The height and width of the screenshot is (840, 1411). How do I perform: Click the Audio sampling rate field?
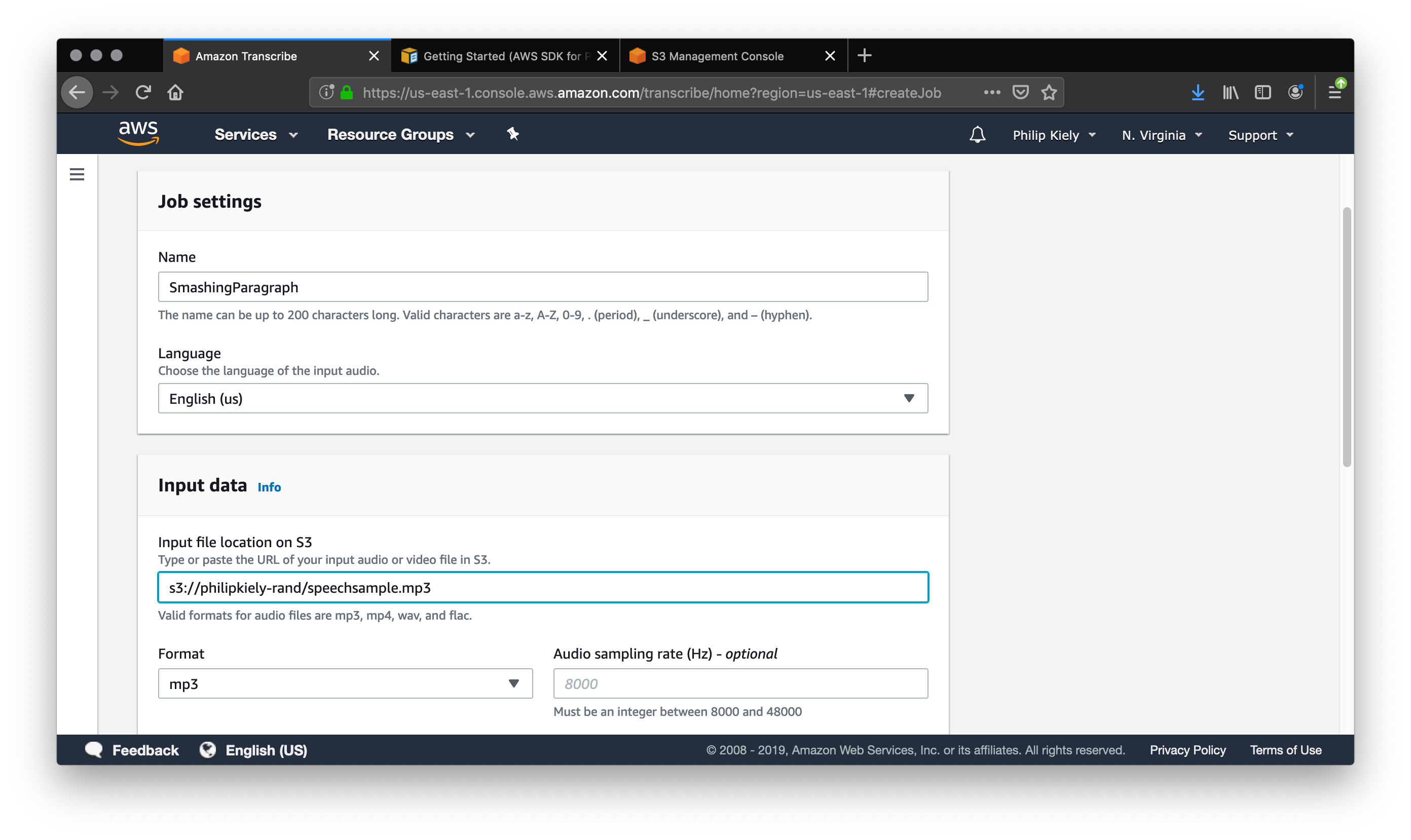(740, 683)
